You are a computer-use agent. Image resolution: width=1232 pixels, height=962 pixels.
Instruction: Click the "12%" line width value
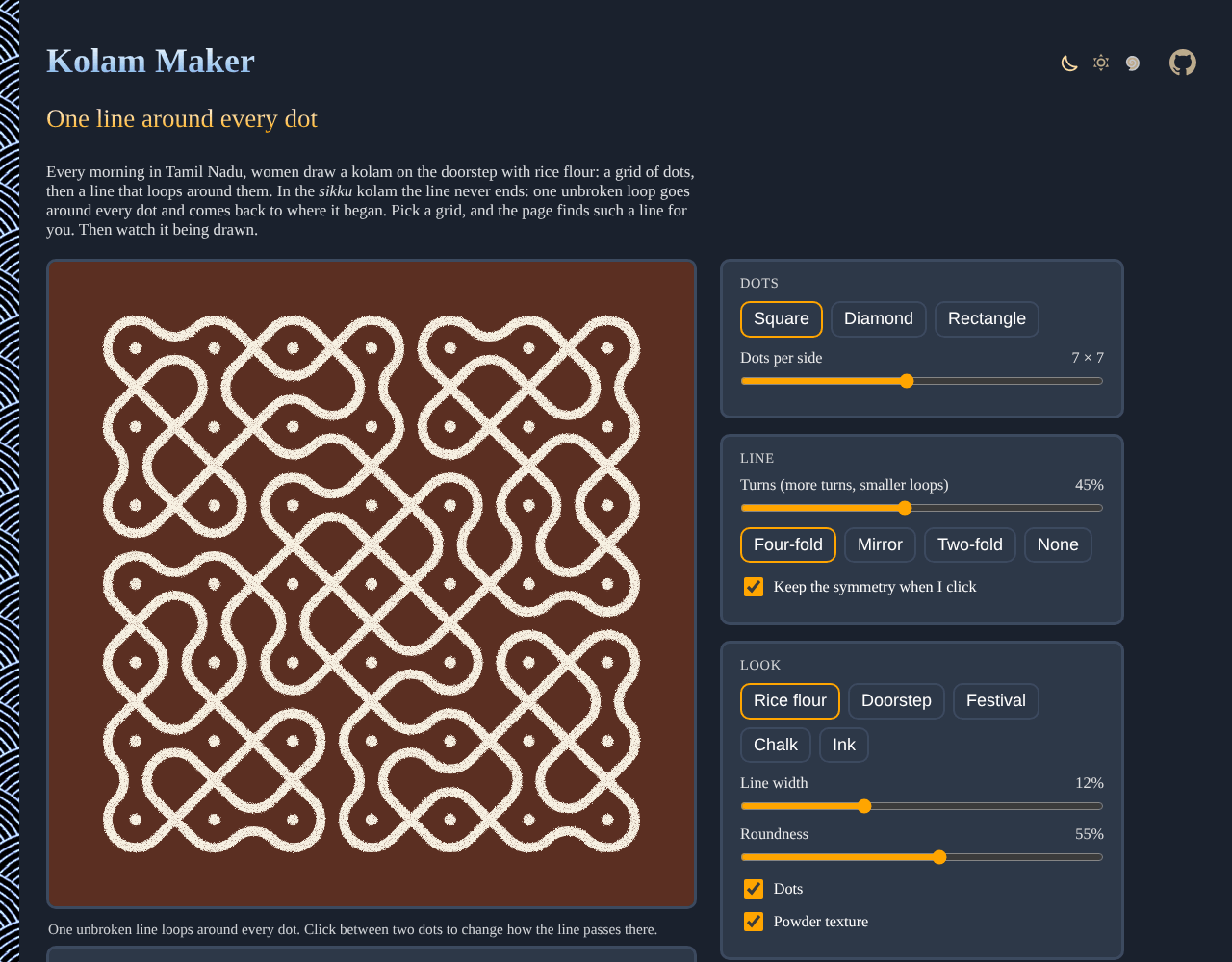tap(1090, 783)
